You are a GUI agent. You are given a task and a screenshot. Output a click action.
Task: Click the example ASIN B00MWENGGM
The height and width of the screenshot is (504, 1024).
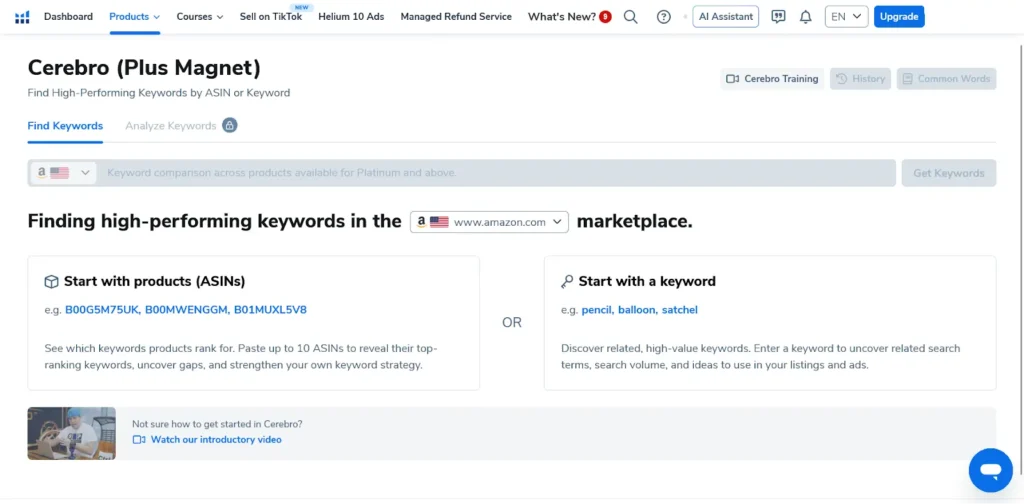187,310
